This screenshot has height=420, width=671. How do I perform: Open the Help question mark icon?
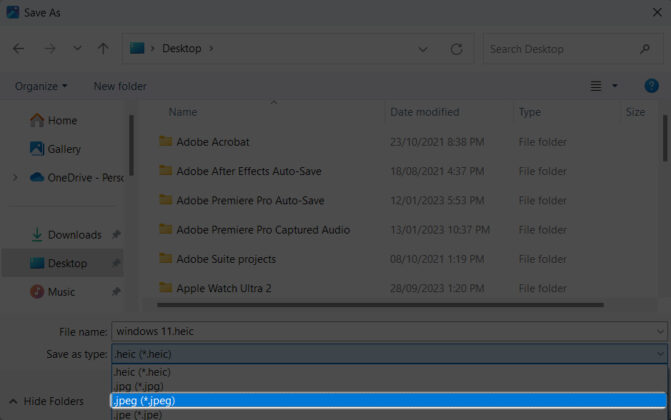pos(651,86)
